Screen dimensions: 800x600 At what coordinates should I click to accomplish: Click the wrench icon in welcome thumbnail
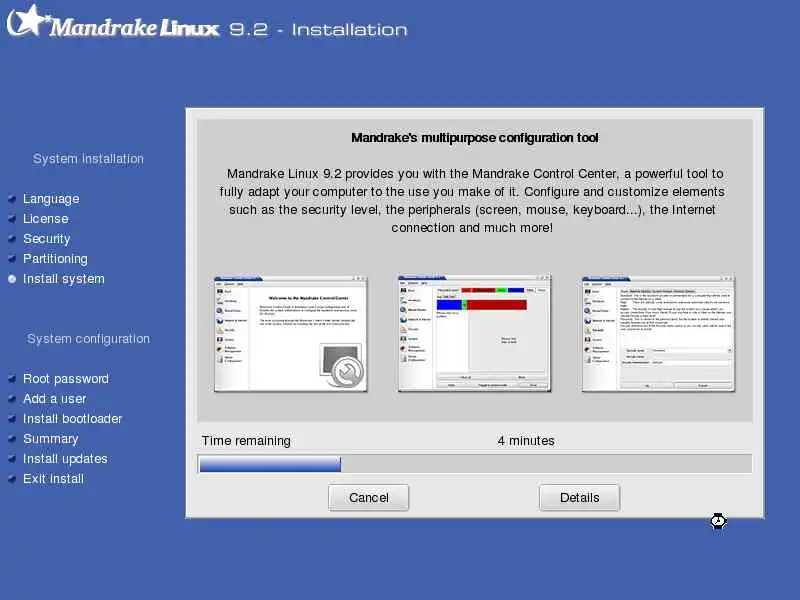pos(346,371)
